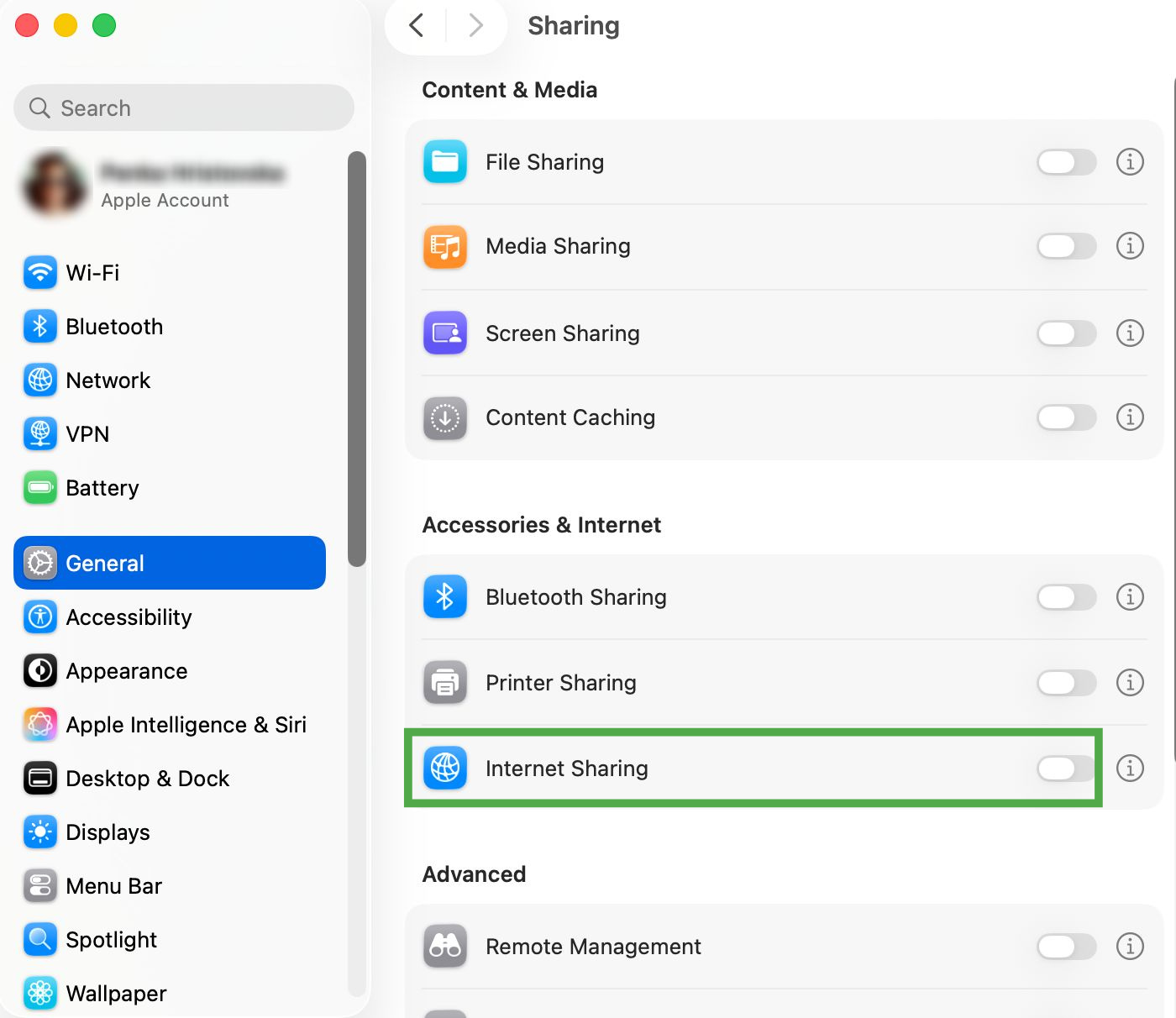
Task: Click the Wallpaper flower icon in sidebar
Action: [x=40, y=993]
